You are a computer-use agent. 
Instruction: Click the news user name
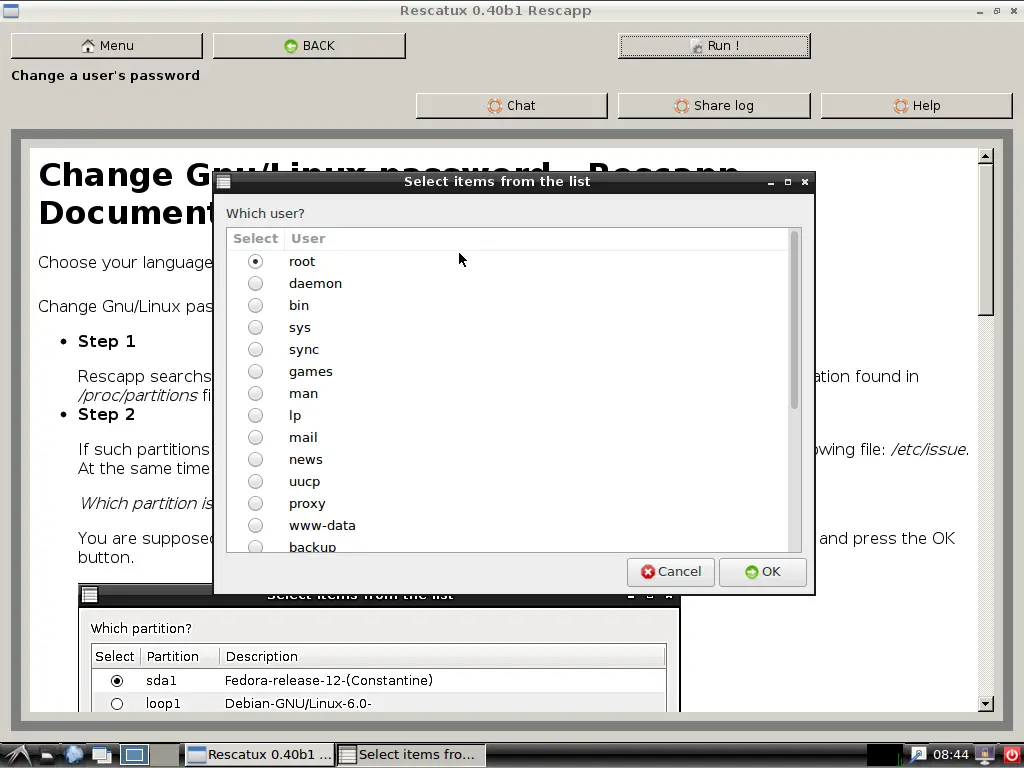click(x=306, y=460)
